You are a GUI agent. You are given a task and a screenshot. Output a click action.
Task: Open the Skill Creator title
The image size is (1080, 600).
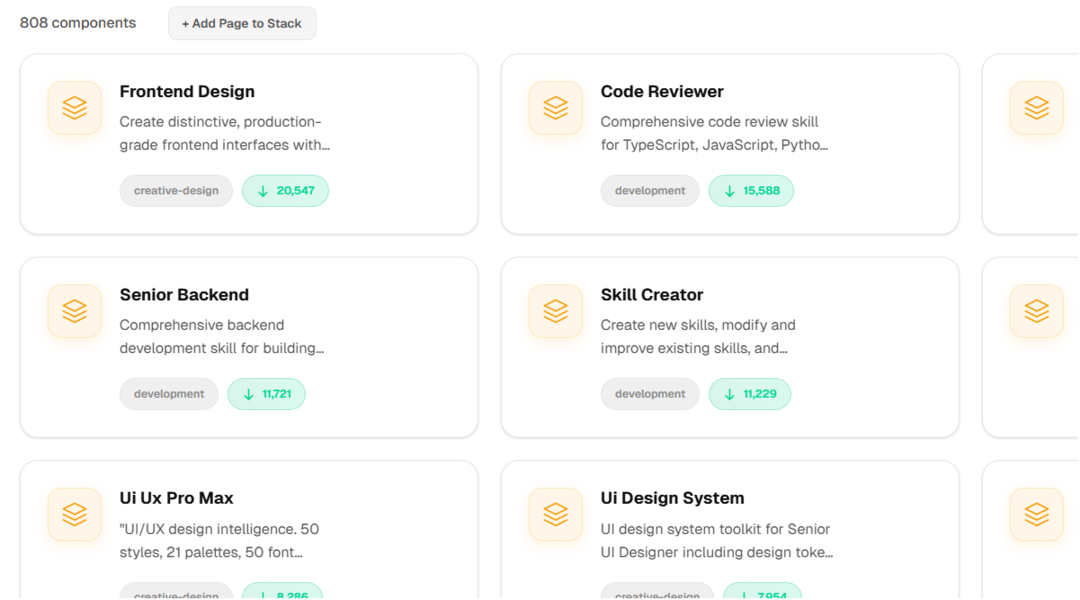(x=652, y=295)
